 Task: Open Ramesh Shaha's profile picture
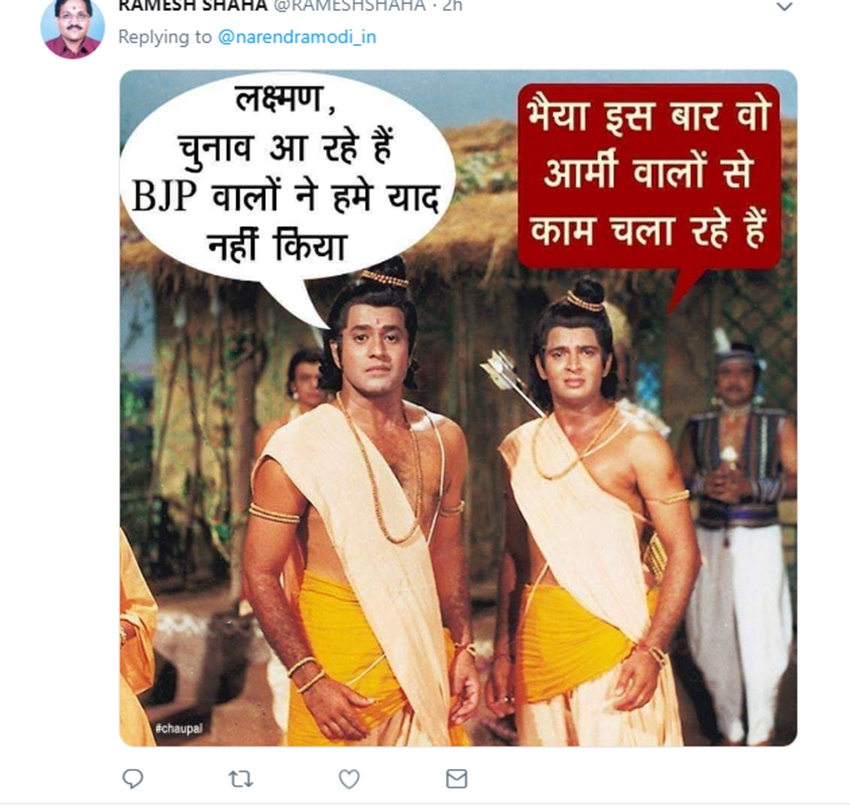[x=72, y=27]
